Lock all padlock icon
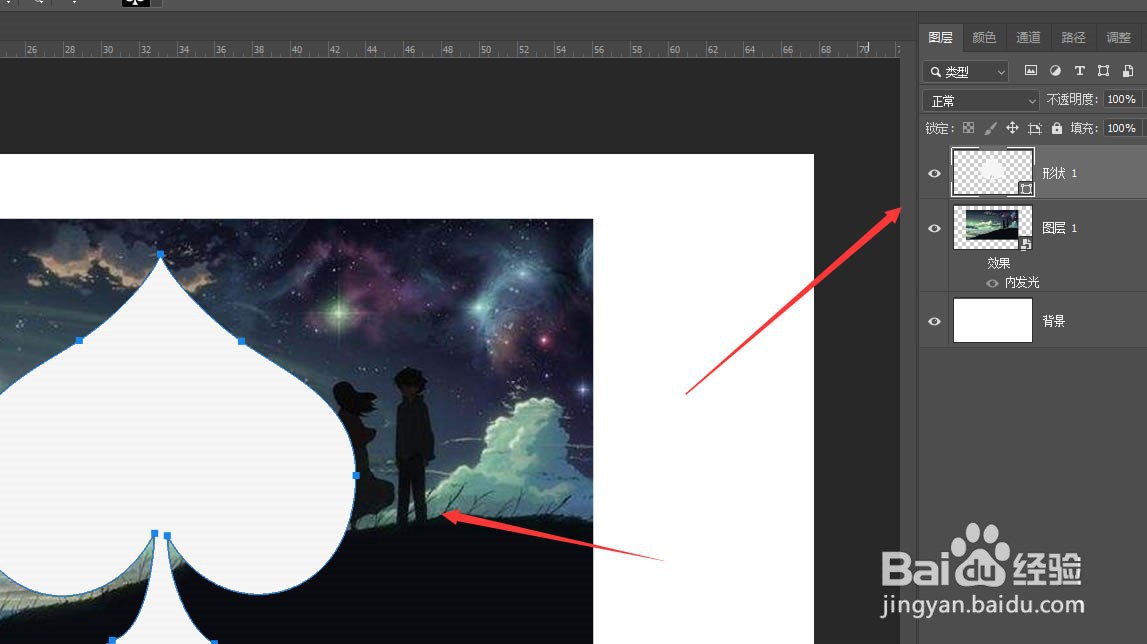The width and height of the screenshot is (1147, 644). (x=1057, y=128)
